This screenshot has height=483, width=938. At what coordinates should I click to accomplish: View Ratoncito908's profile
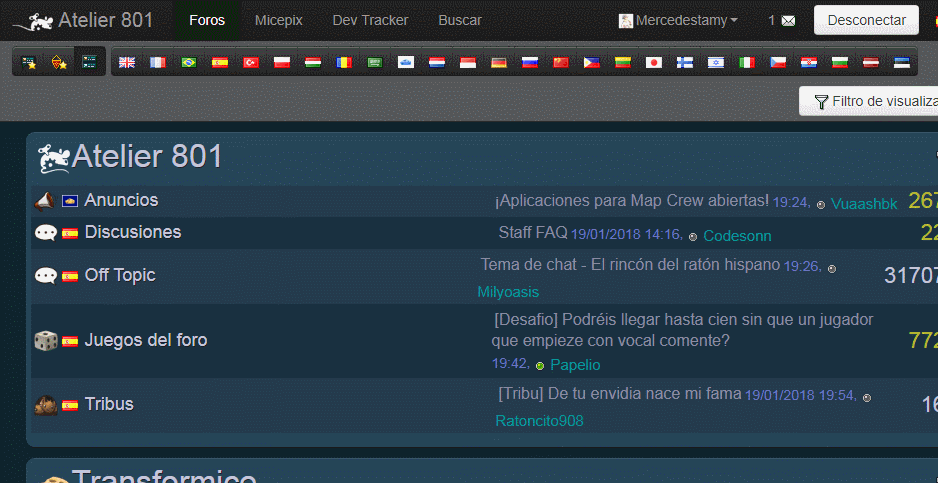[539, 421]
